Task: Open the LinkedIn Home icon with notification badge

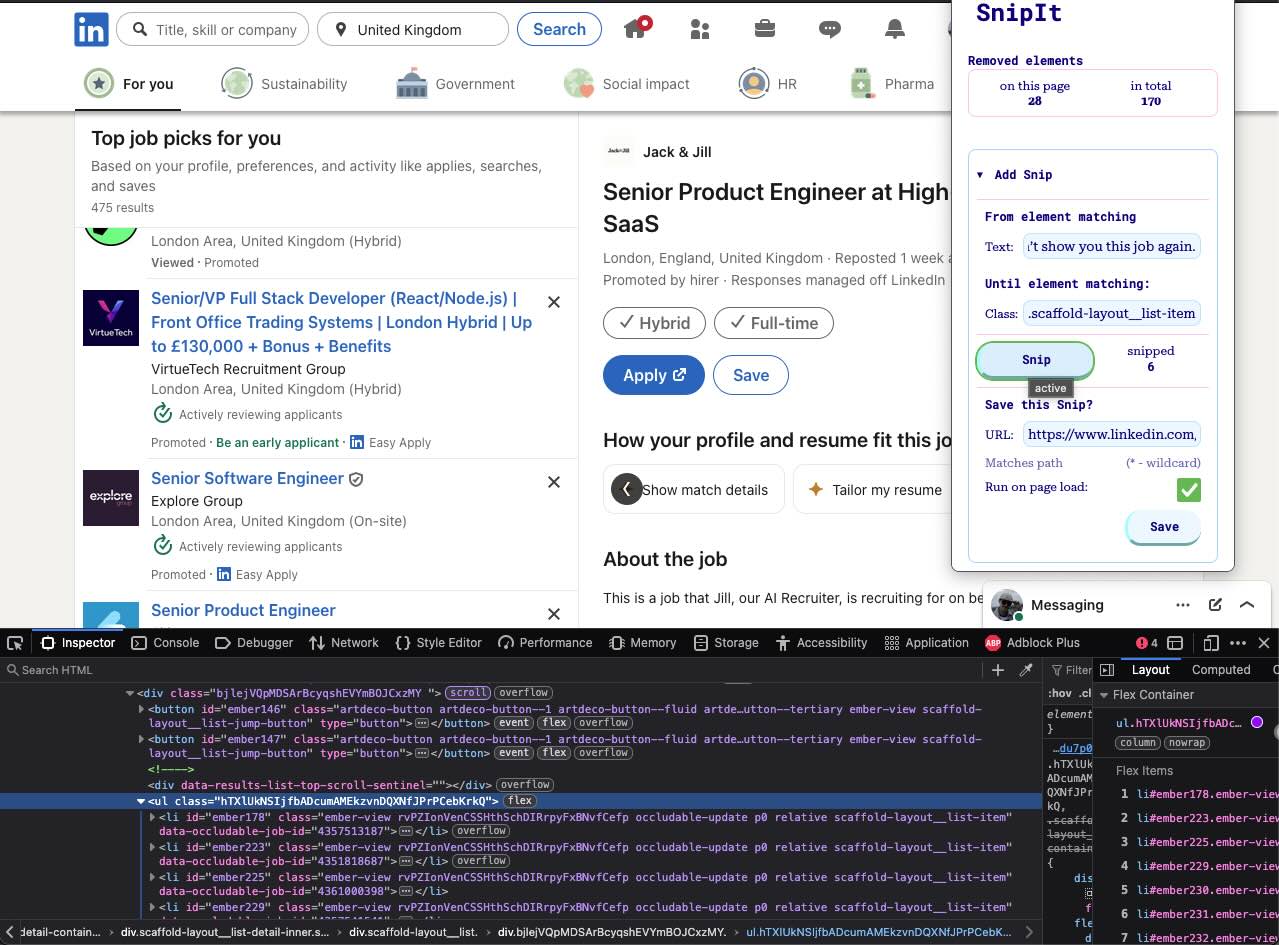Action: tap(635, 29)
